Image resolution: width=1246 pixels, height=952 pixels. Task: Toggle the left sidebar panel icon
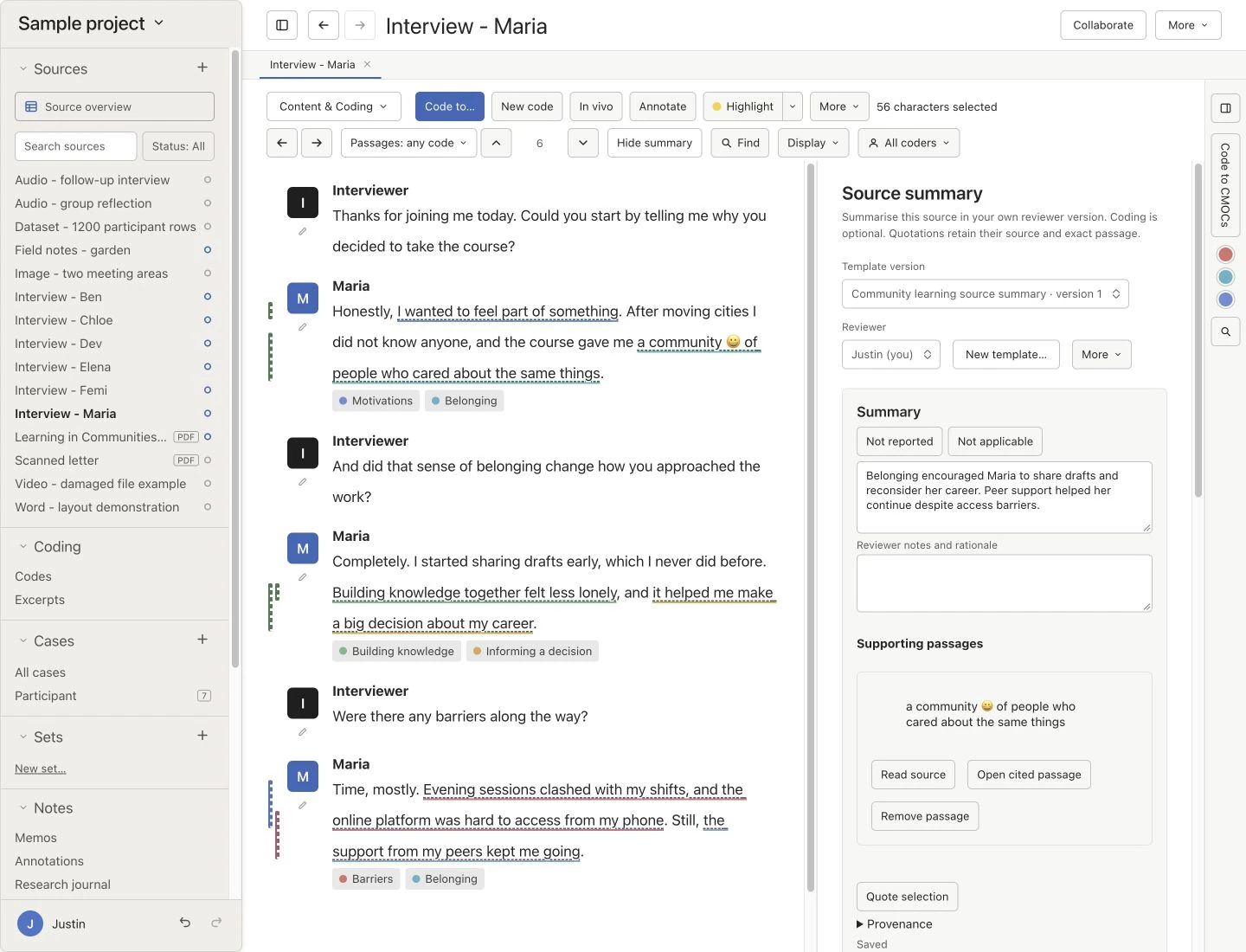[282, 25]
